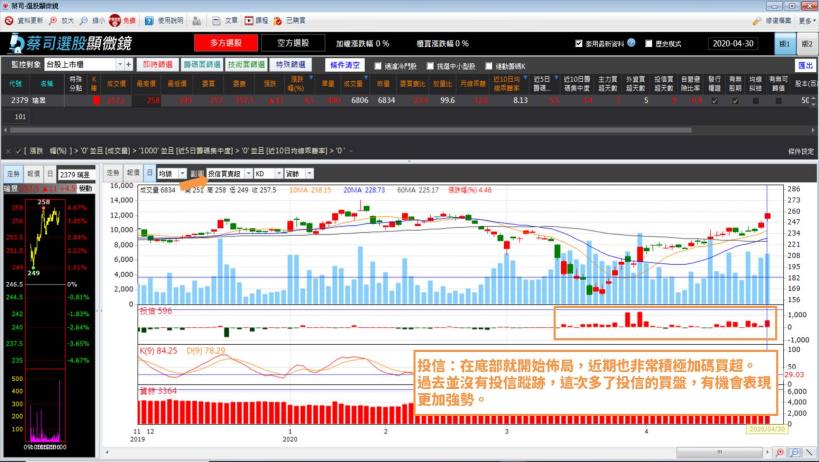Screen dimensions: 819x462
Task: Select 走勢 tab in left mini chart panel
Action: (13, 174)
